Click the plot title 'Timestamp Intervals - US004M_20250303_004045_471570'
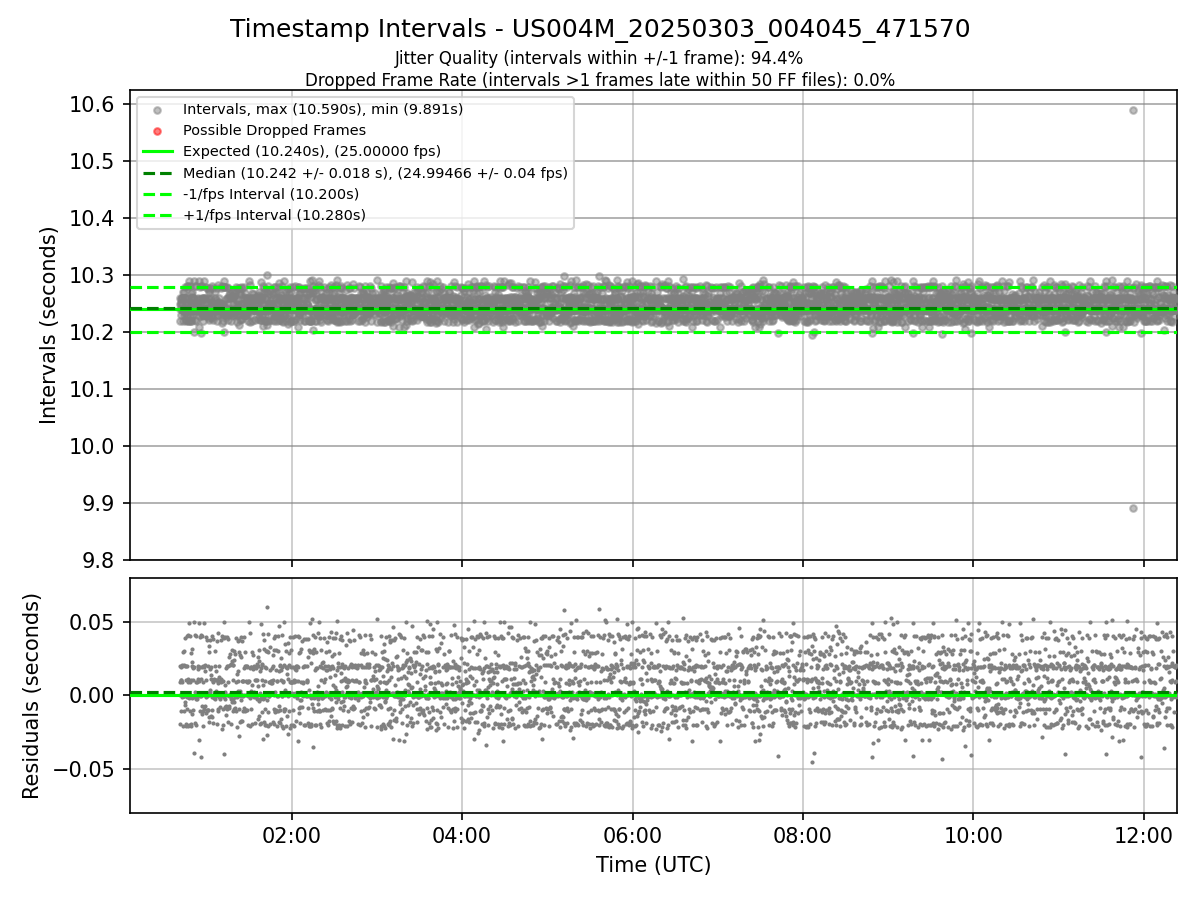 [x=600, y=29]
